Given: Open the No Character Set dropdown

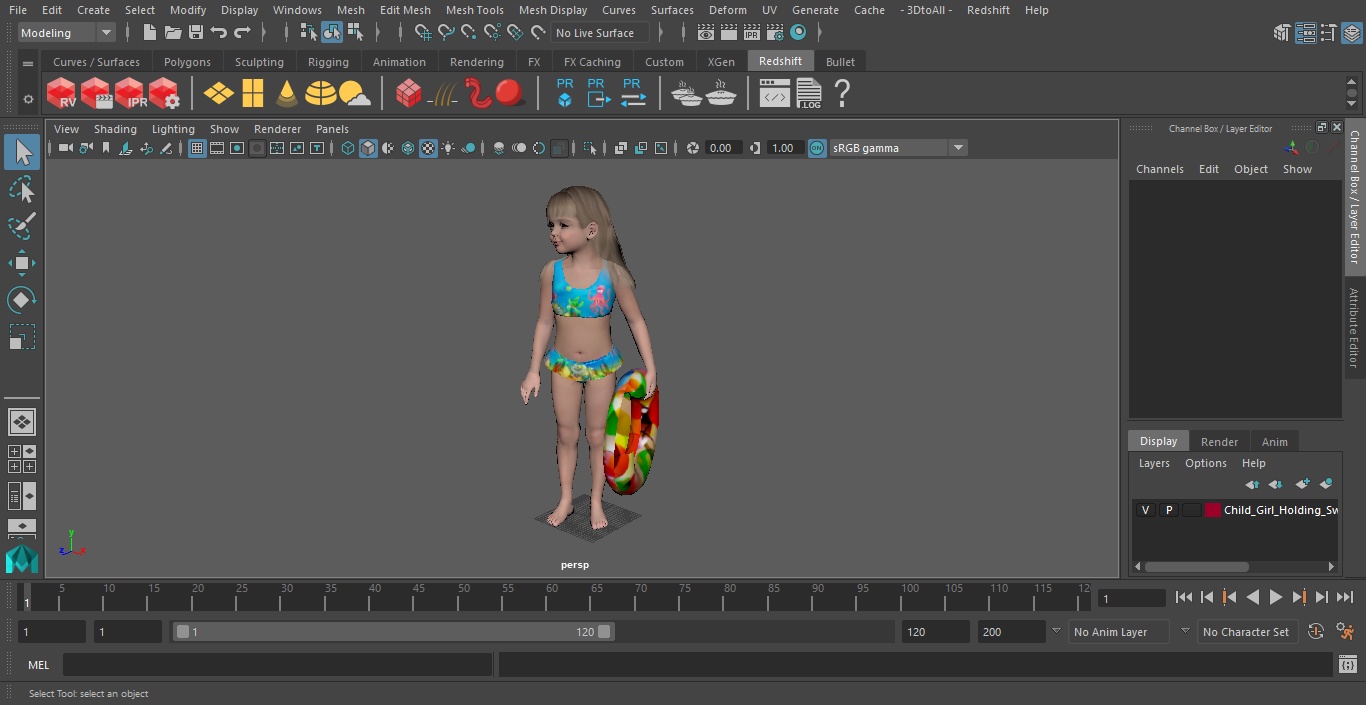Looking at the screenshot, I should coord(1246,632).
